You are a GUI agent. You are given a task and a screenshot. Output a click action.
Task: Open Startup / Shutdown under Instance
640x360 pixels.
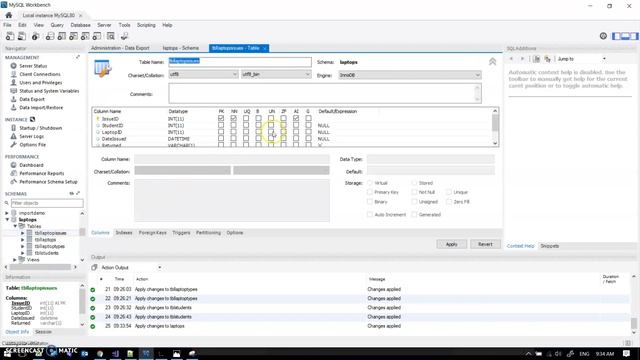pos(41,128)
